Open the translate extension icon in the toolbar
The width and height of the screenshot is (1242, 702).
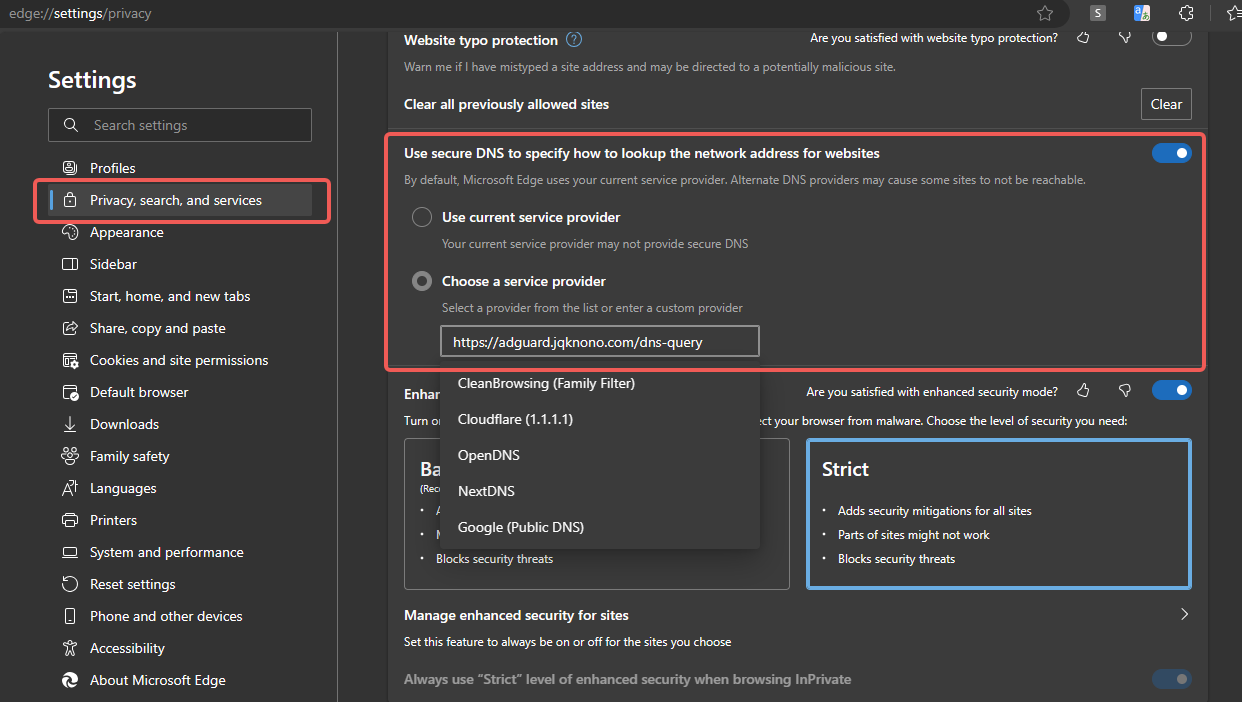[x=1142, y=13]
